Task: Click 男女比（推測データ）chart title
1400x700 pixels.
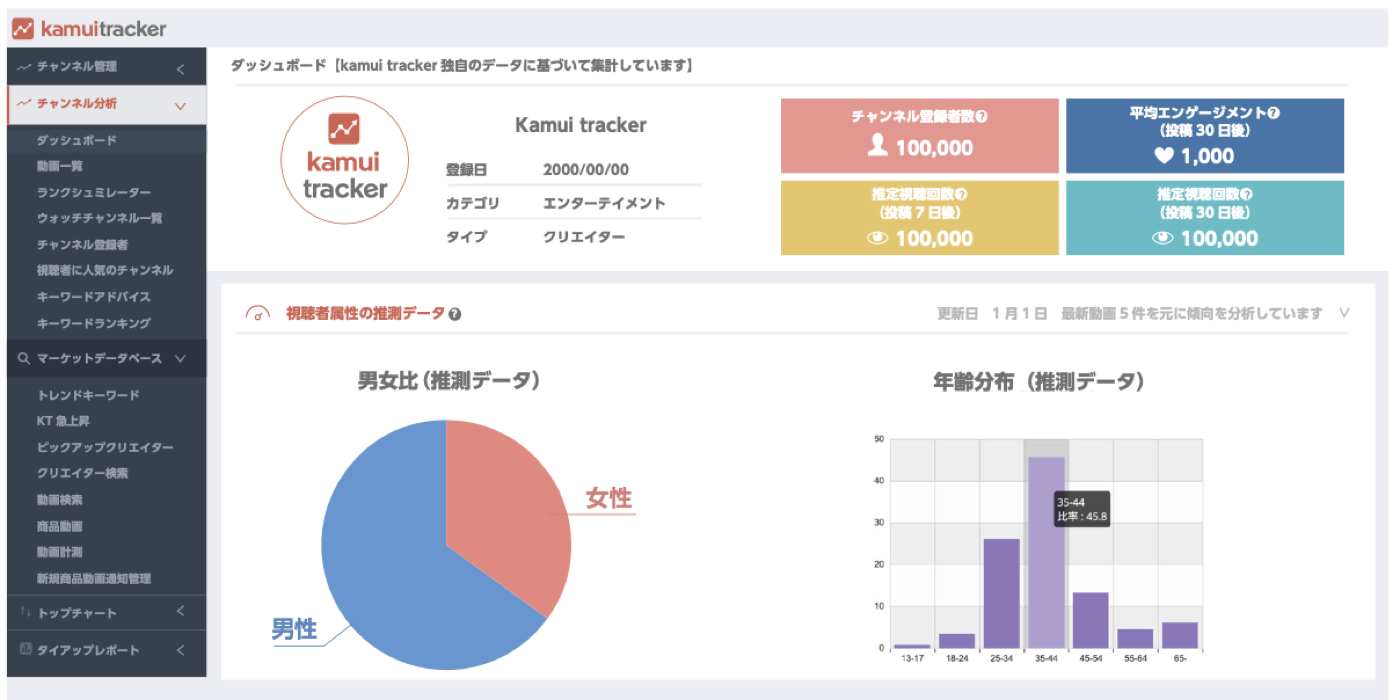Action: [x=449, y=381]
